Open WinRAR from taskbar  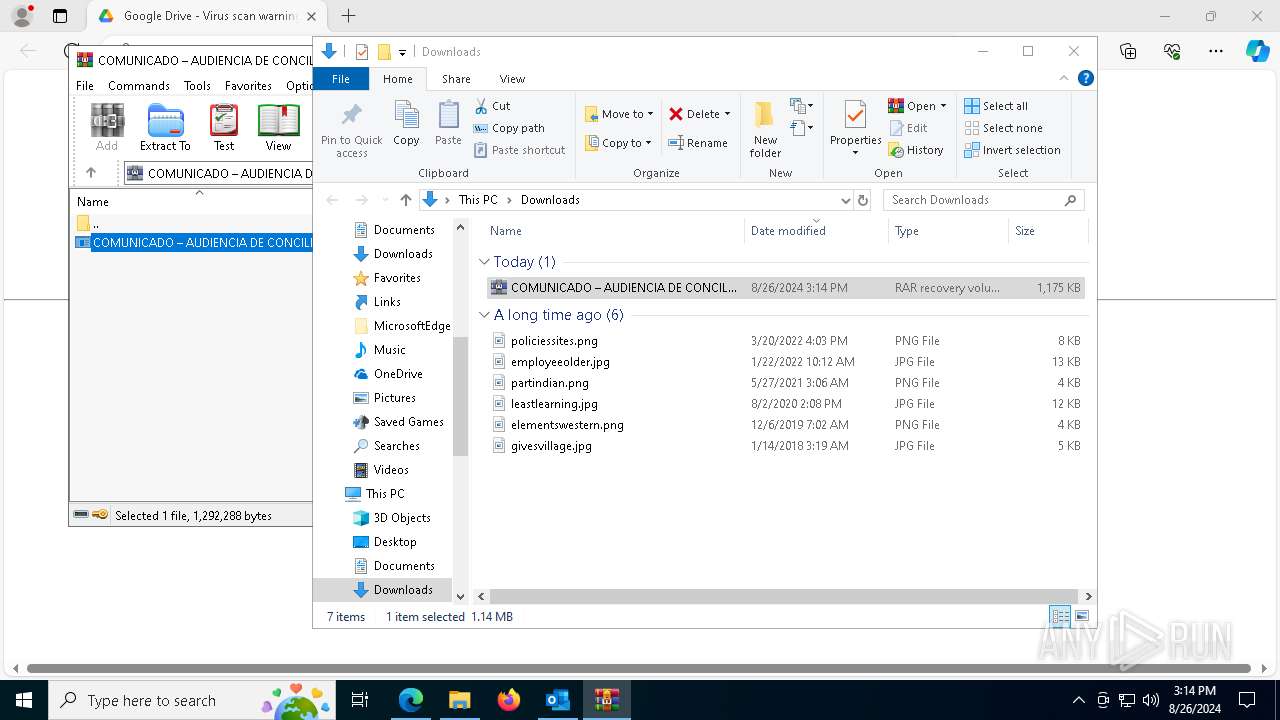(606, 700)
